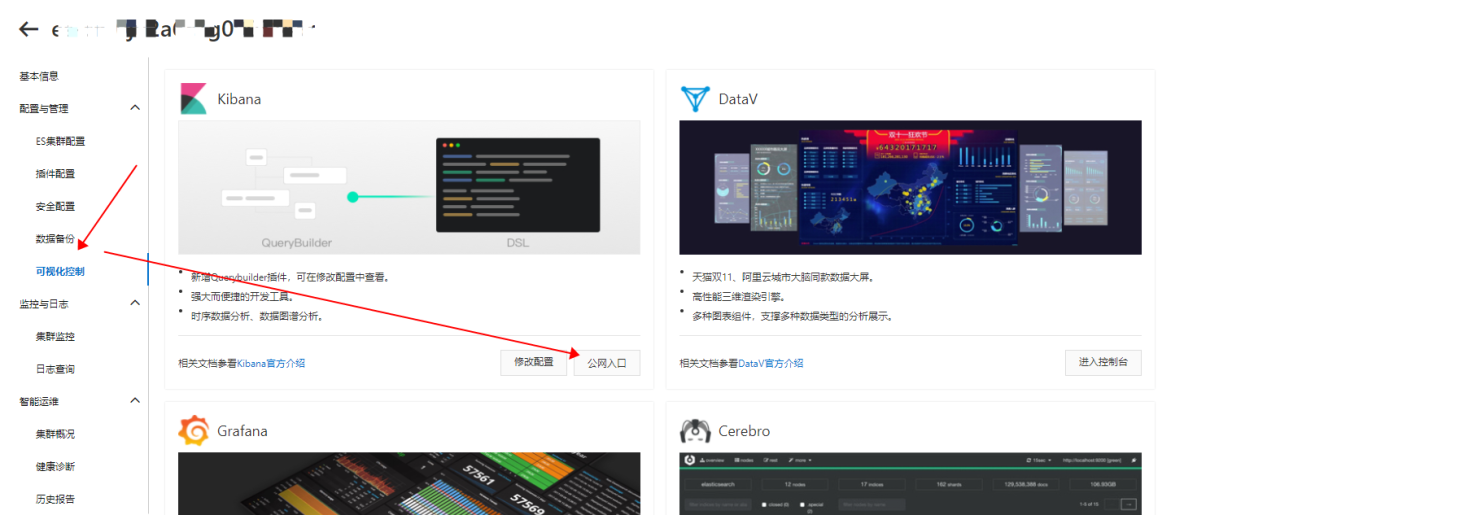This screenshot has width=1468, height=515.
Task: Open the Kibana官方介绍 link
Action: (x=271, y=363)
